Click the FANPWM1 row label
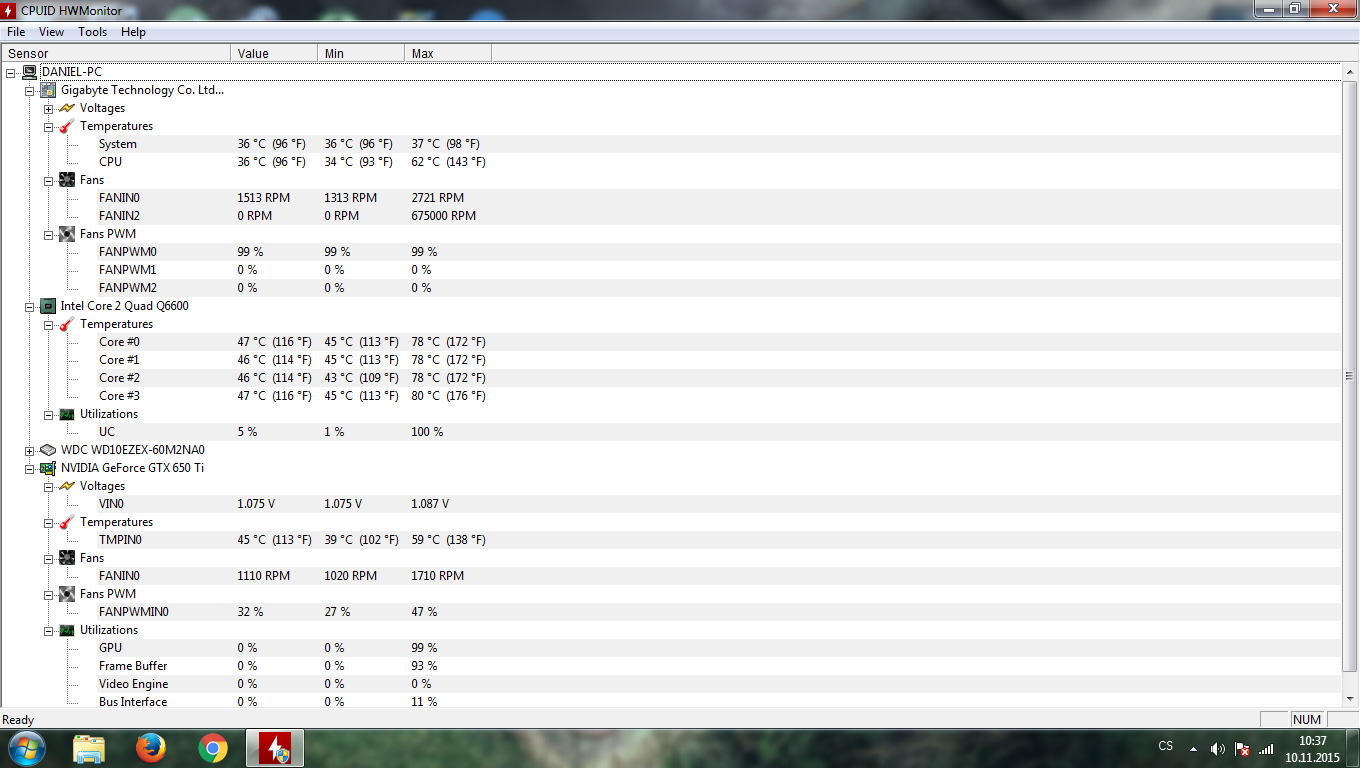Screen dimensions: 1360x768 click(128, 270)
